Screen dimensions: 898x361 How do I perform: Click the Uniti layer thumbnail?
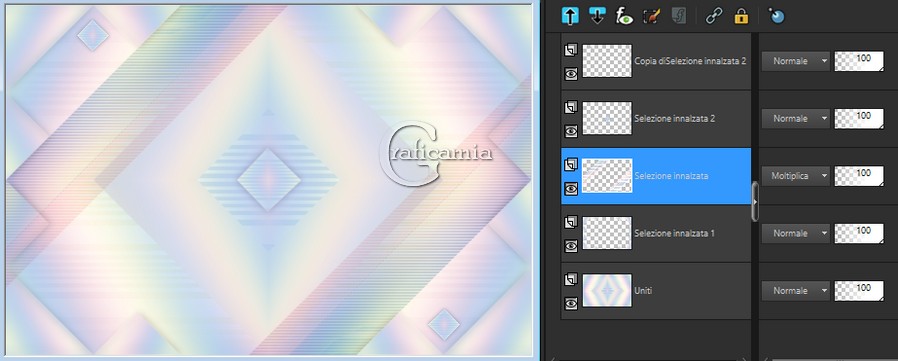tap(607, 291)
